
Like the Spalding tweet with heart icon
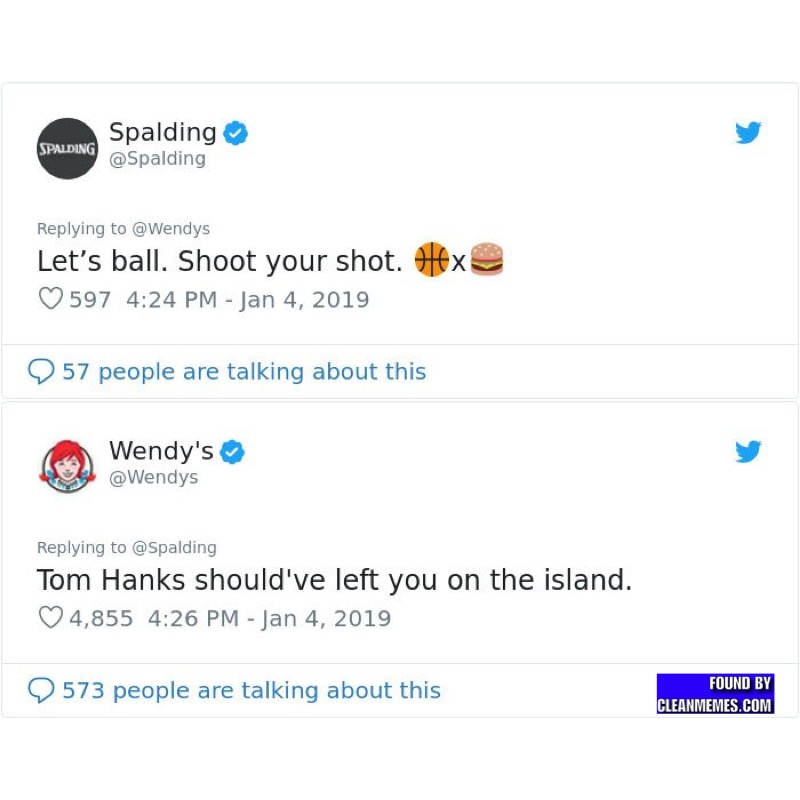point(50,299)
